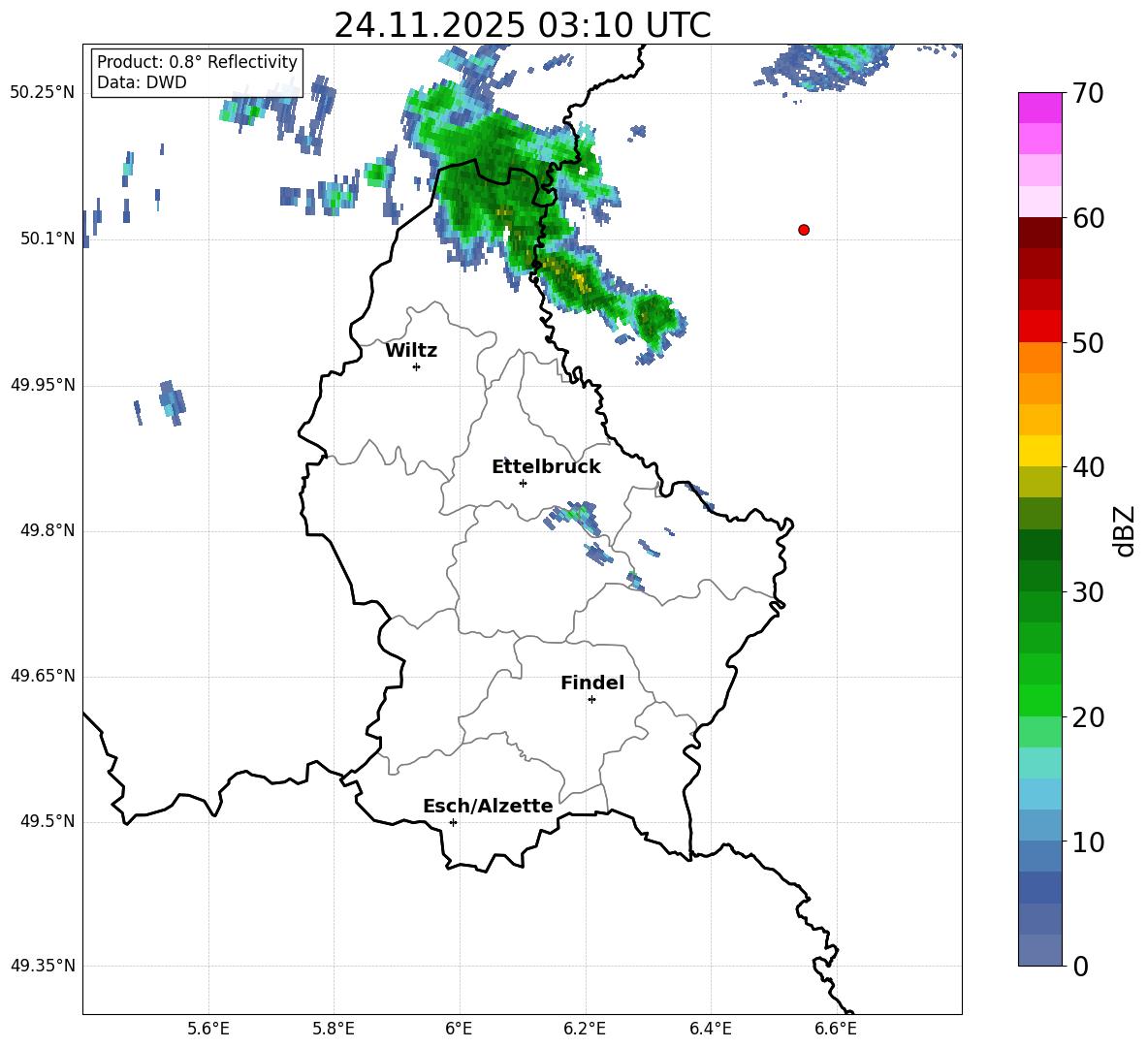The height and width of the screenshot is (1048, 1148).
Task: Click the colorbar tick label 50
Action: click(1088, 343)
